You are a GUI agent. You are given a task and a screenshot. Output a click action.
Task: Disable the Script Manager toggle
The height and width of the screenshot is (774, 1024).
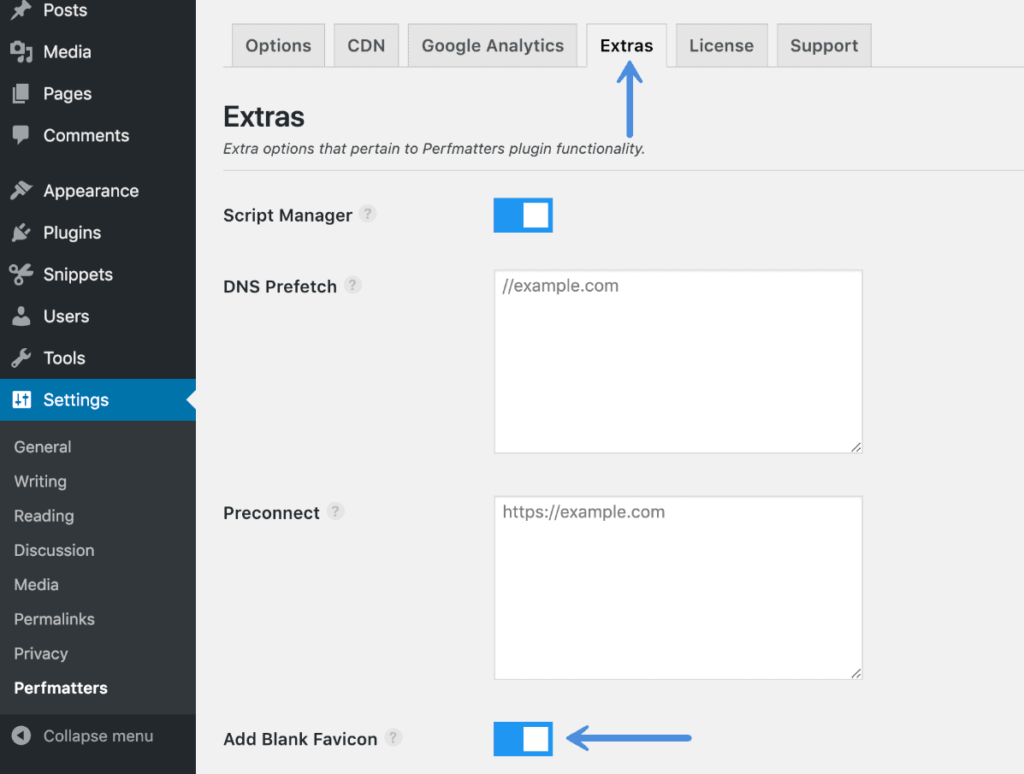tap(523, 215)
